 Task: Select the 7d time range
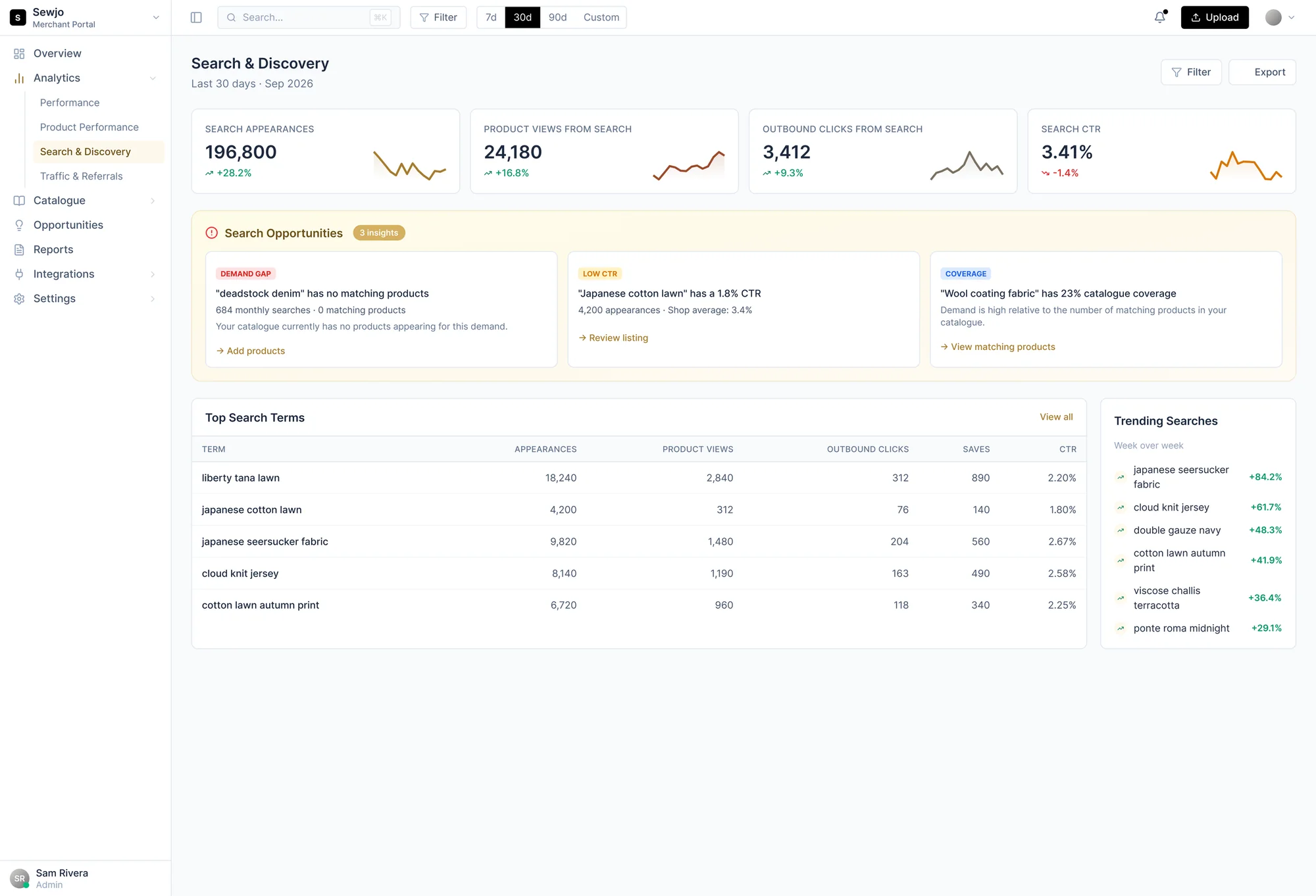491,17
